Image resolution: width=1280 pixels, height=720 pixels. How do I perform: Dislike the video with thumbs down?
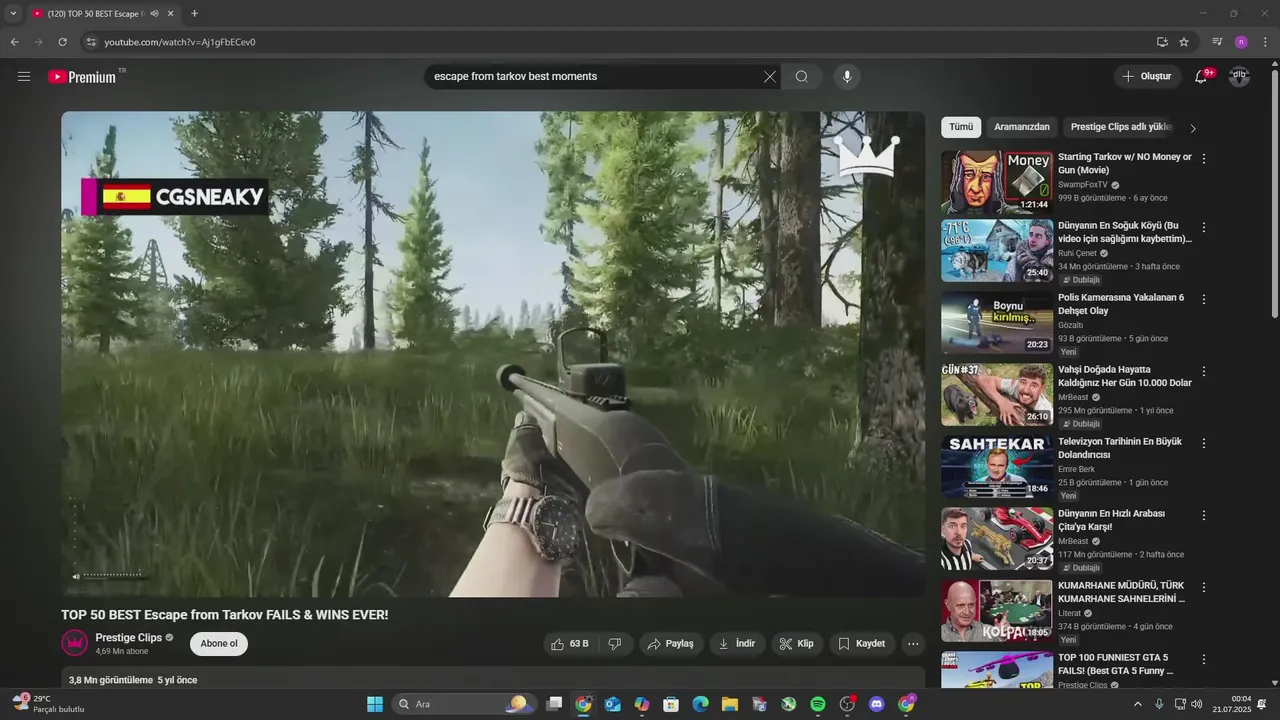(615, 644)
